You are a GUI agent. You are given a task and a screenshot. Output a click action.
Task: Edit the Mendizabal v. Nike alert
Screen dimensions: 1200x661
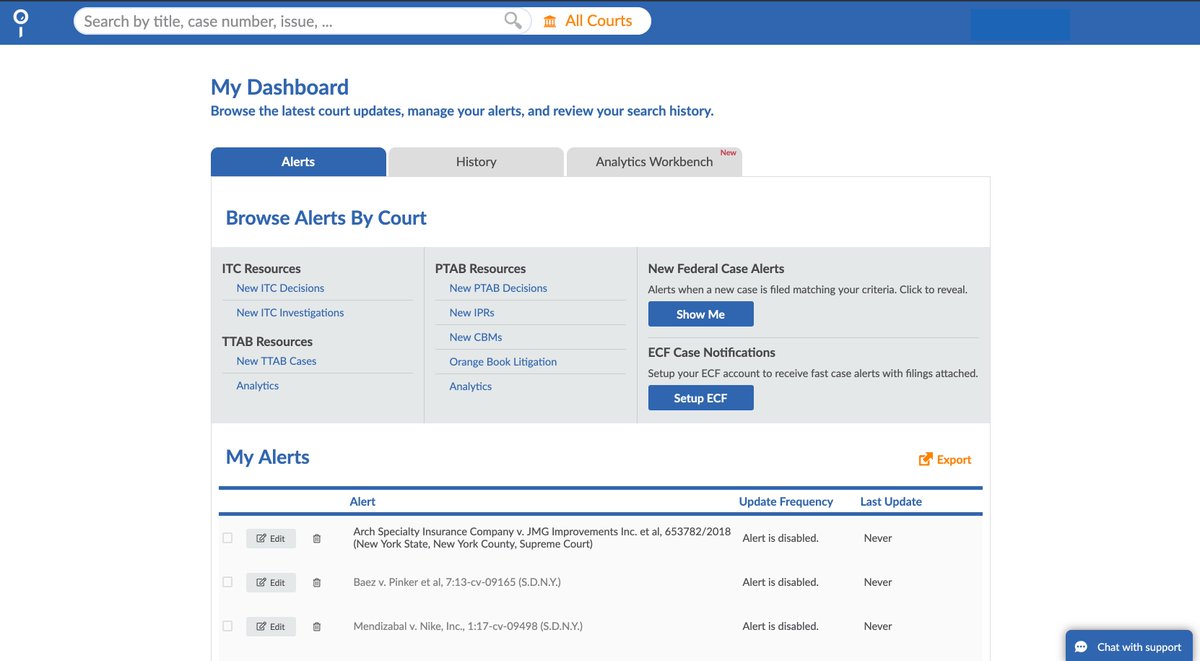pos(271,626)
